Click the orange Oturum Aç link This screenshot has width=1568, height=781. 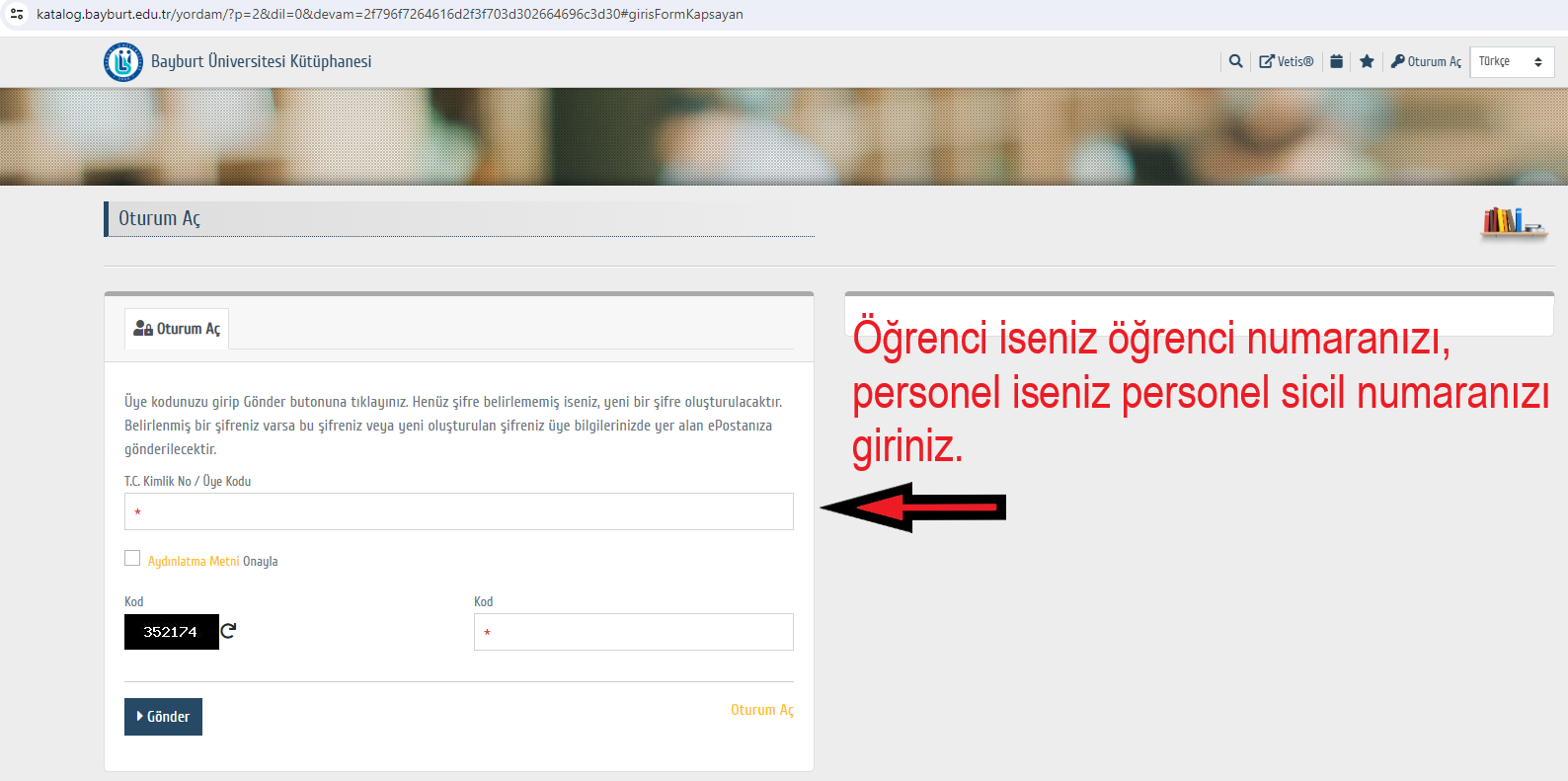tap(761, 710)
